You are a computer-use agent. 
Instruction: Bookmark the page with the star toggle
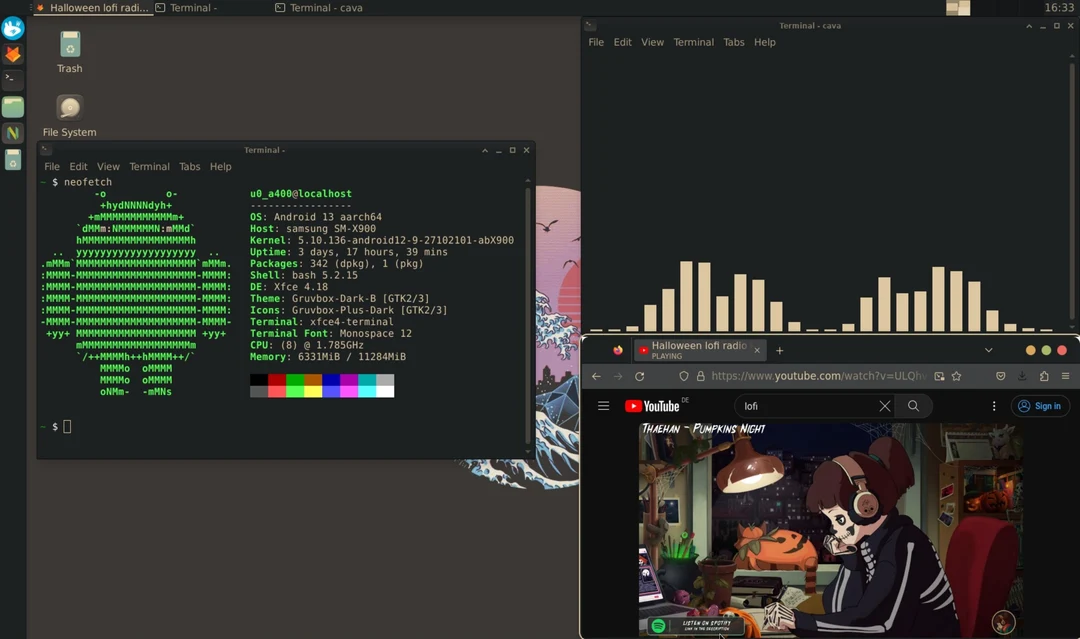click(x=955, y=376)
